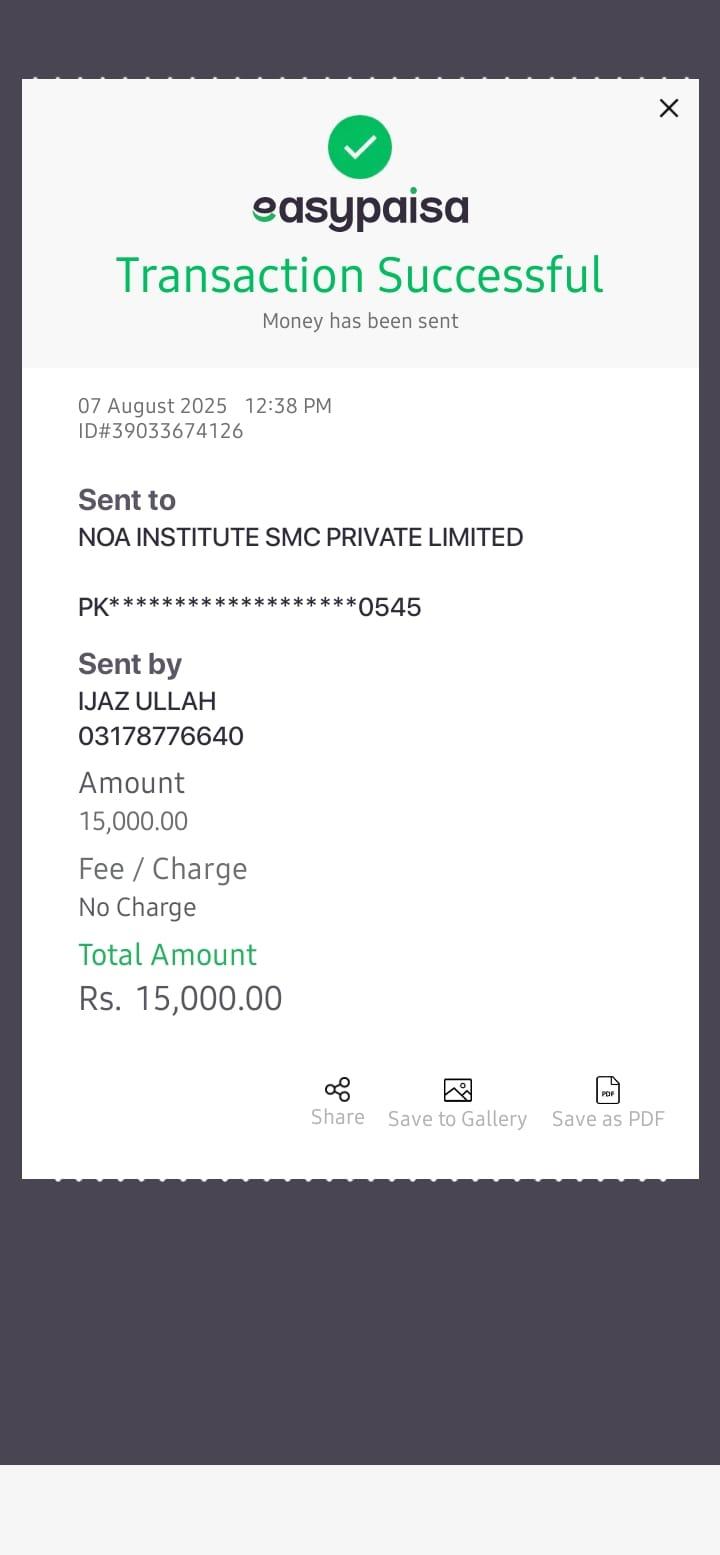This screenshot has height=1555, width=720.
Task: Click the "Save as PDF" text label
Action: click(608, 1119)
